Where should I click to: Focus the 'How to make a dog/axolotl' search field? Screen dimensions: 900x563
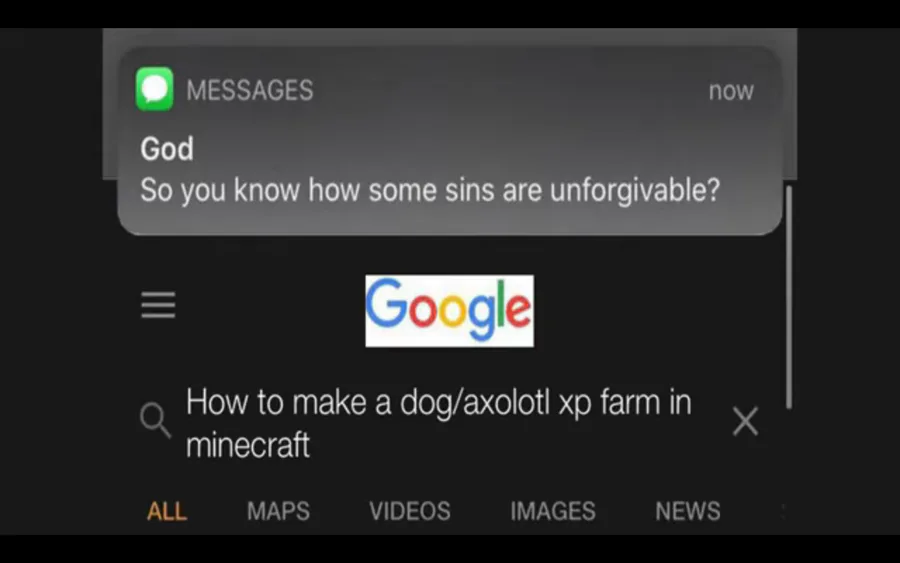click(x=439, y=423)
